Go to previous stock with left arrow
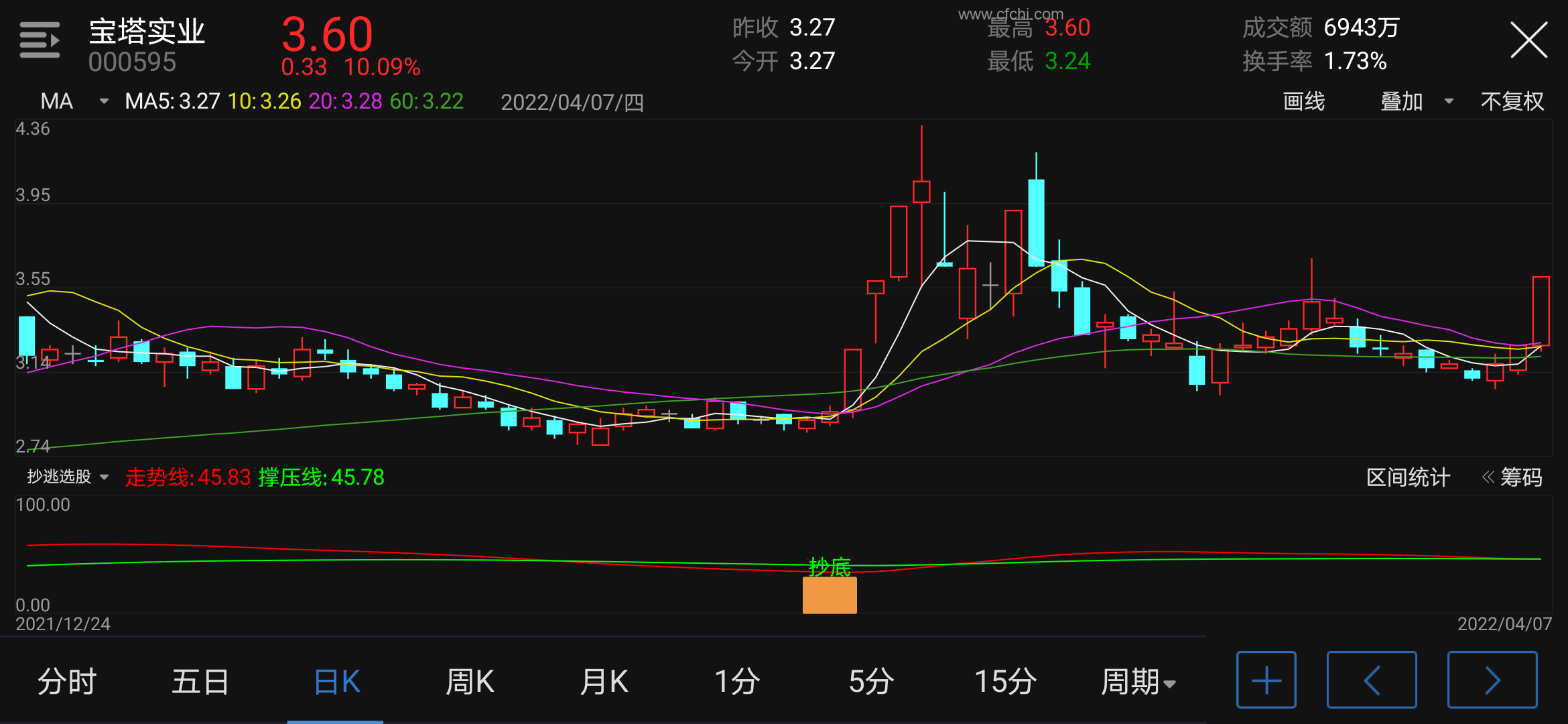Image resolution: width=1568 pixels, height=724 pixels. (1371, 680)
